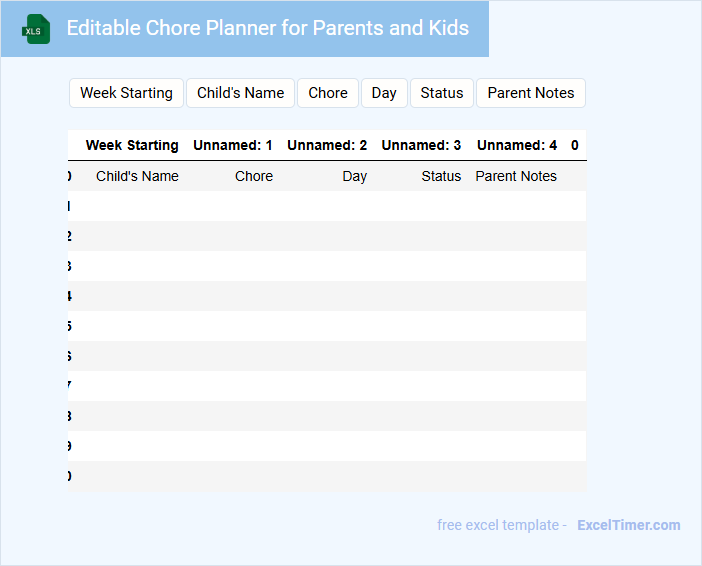The height and width of the screenshot is (566, 702).
Task: Select the Week Starting tag button
Action: [x=126, y=93]
